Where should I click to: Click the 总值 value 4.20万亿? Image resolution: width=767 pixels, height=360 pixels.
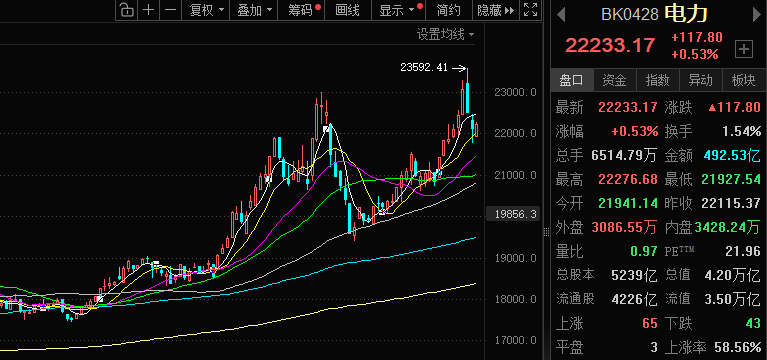point(732,275)
